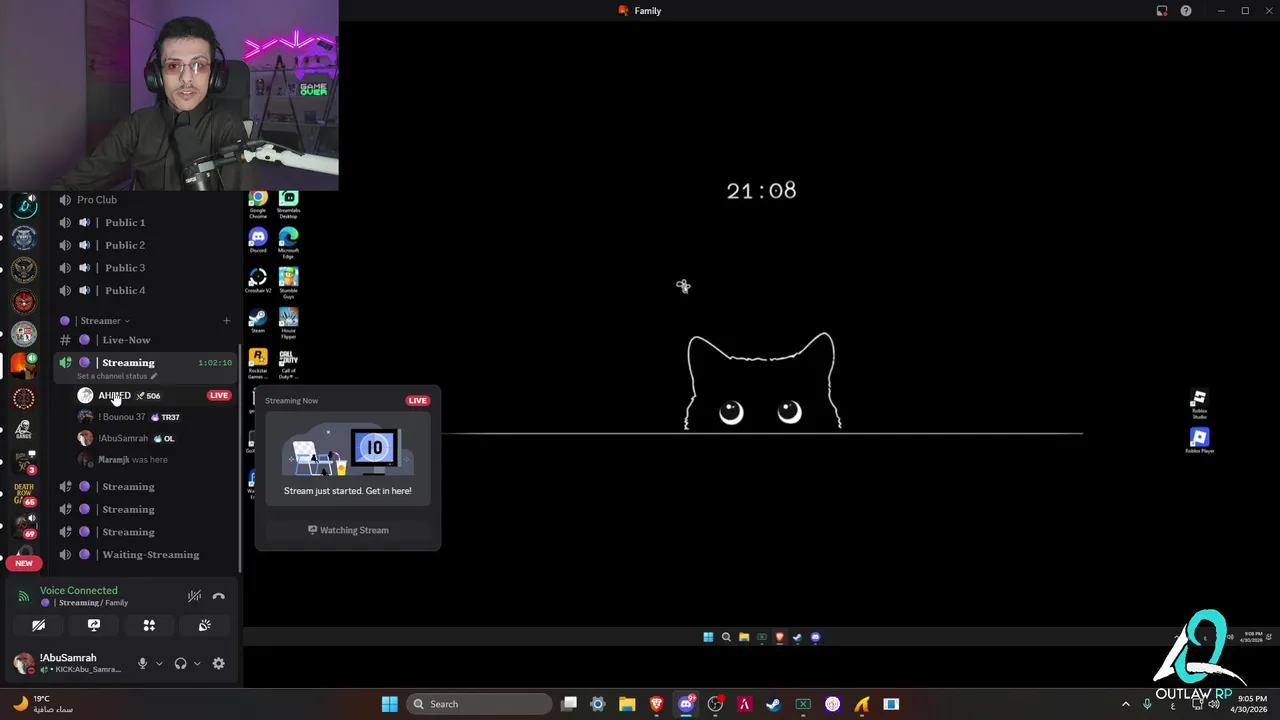Screen dimensions: 1280x720
Task: Toggle noise suppression in voice panel
Action: [x=195, y=596]
